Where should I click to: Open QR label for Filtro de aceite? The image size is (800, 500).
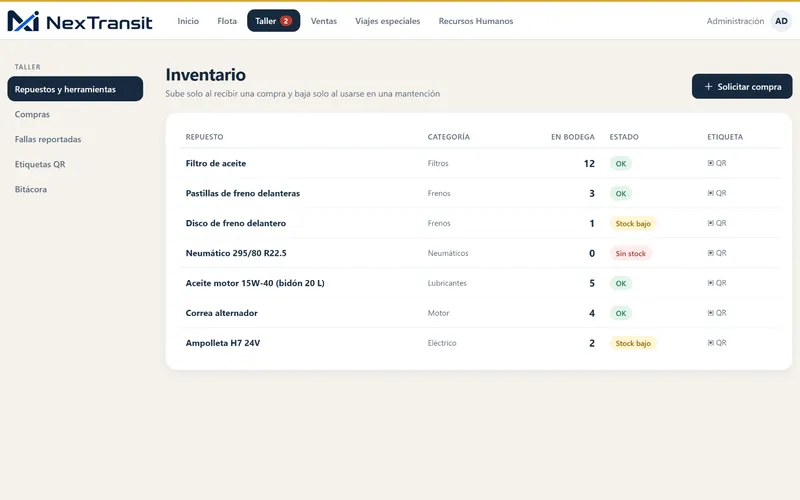[x=717, y=163]
